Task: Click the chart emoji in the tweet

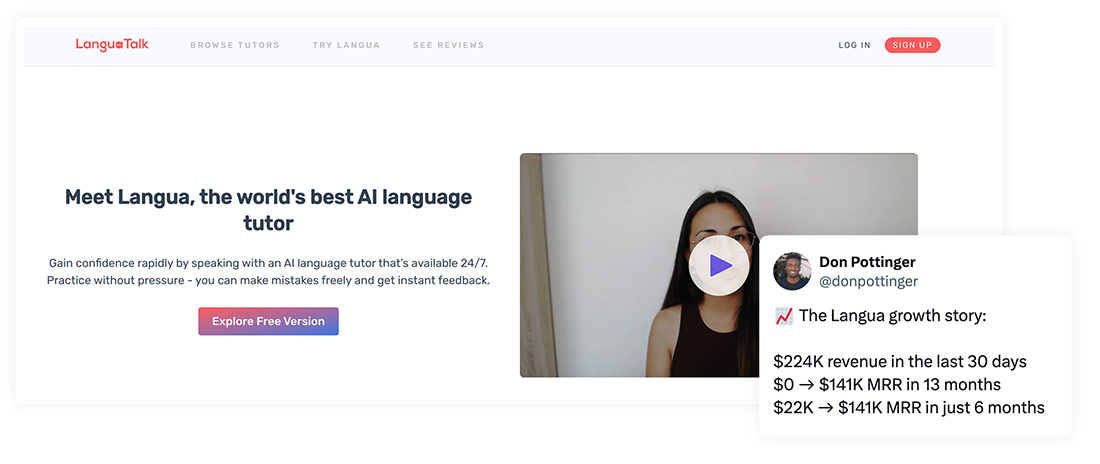Action: tap(784, 316)
